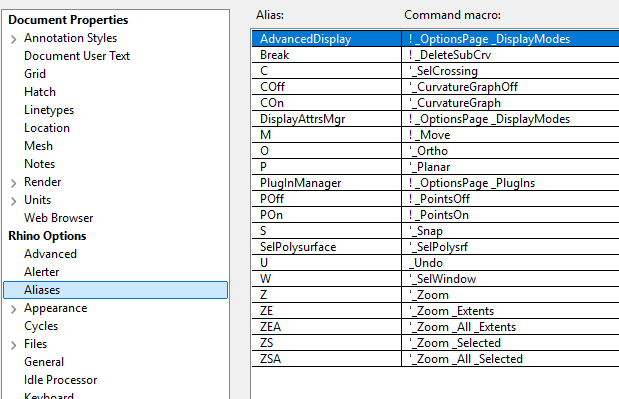Select alias P cell

(x=326, y=167)
